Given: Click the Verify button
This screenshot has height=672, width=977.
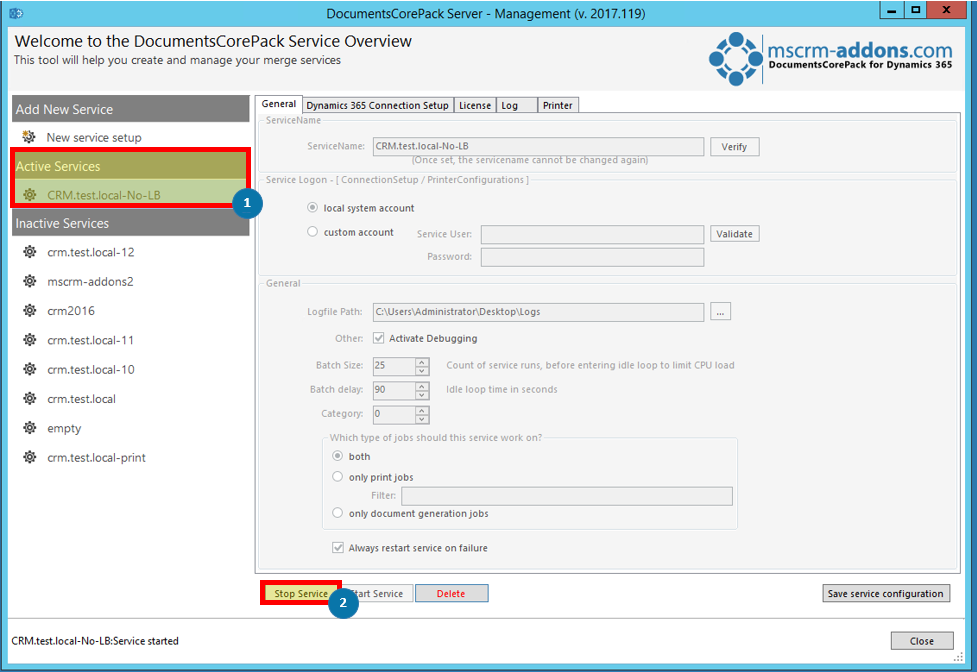Looking at the screenshot, I should point(734,146).
